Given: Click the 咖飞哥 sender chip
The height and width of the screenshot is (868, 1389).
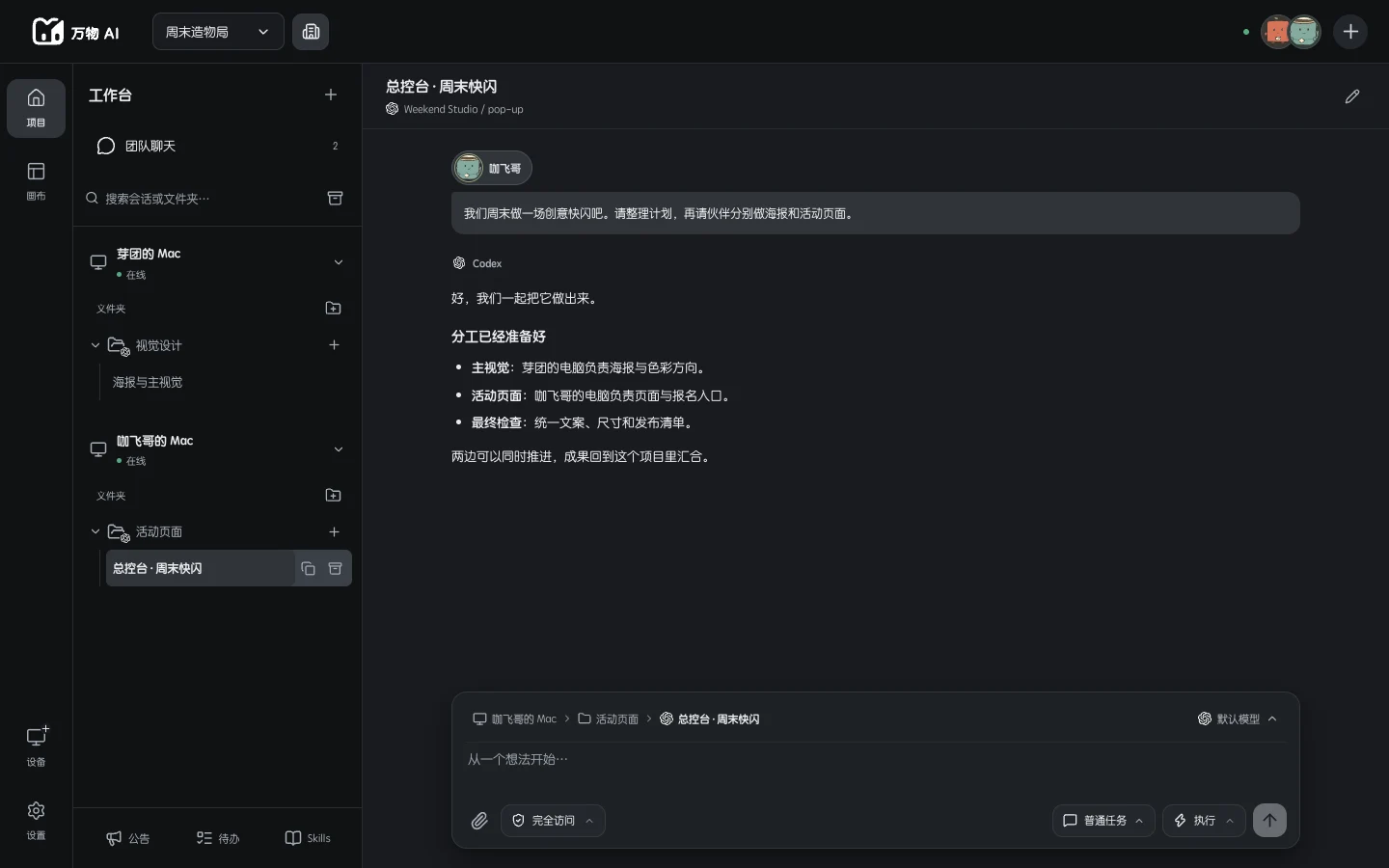Looking at the screenshot, I should pyautogui.click(x=492, y=168).
